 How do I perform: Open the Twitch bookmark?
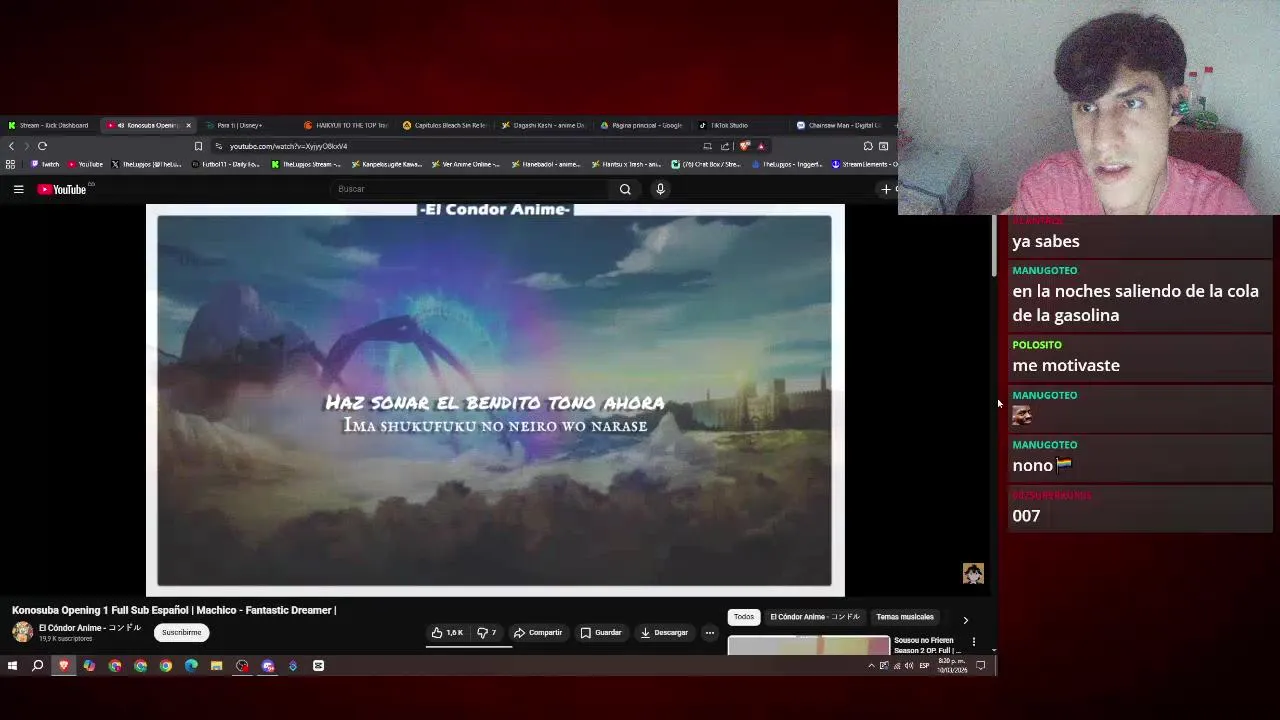point(45,164)
